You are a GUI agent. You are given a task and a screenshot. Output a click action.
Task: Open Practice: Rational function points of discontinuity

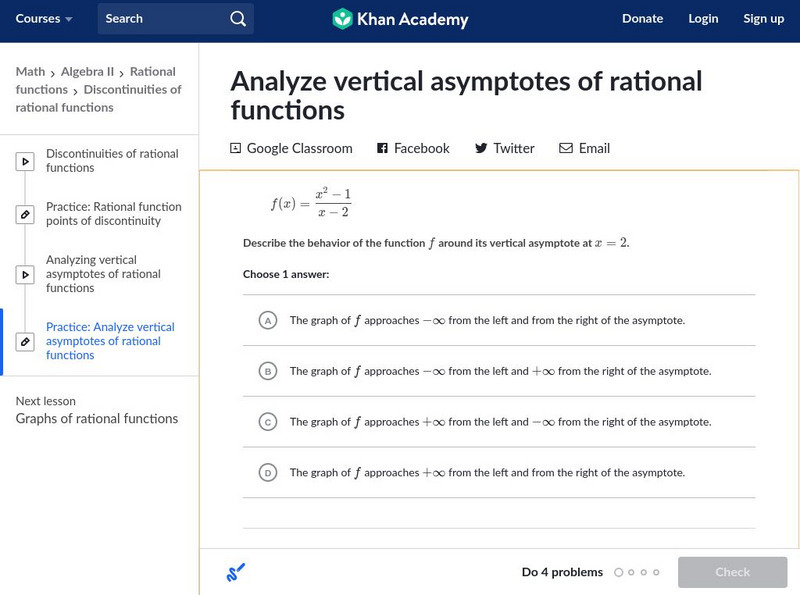coord(113,214)
